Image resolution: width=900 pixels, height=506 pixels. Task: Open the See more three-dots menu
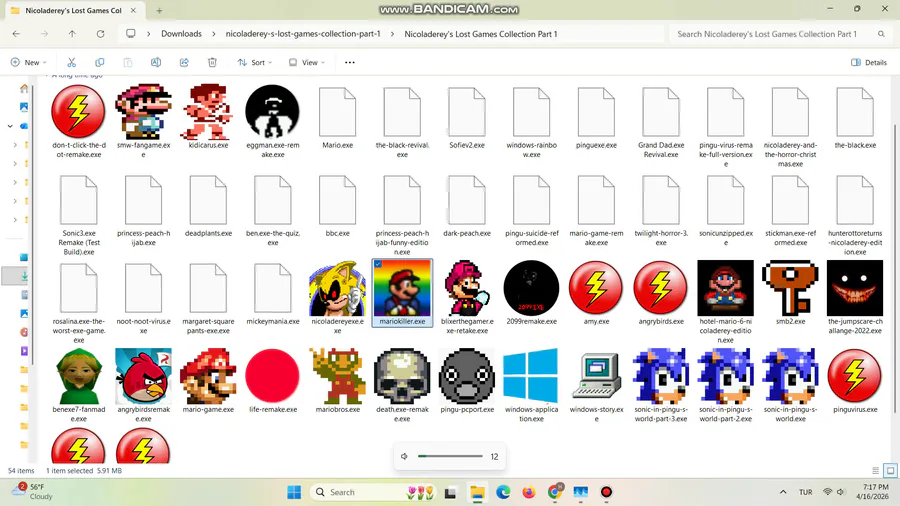pos(350,62)
